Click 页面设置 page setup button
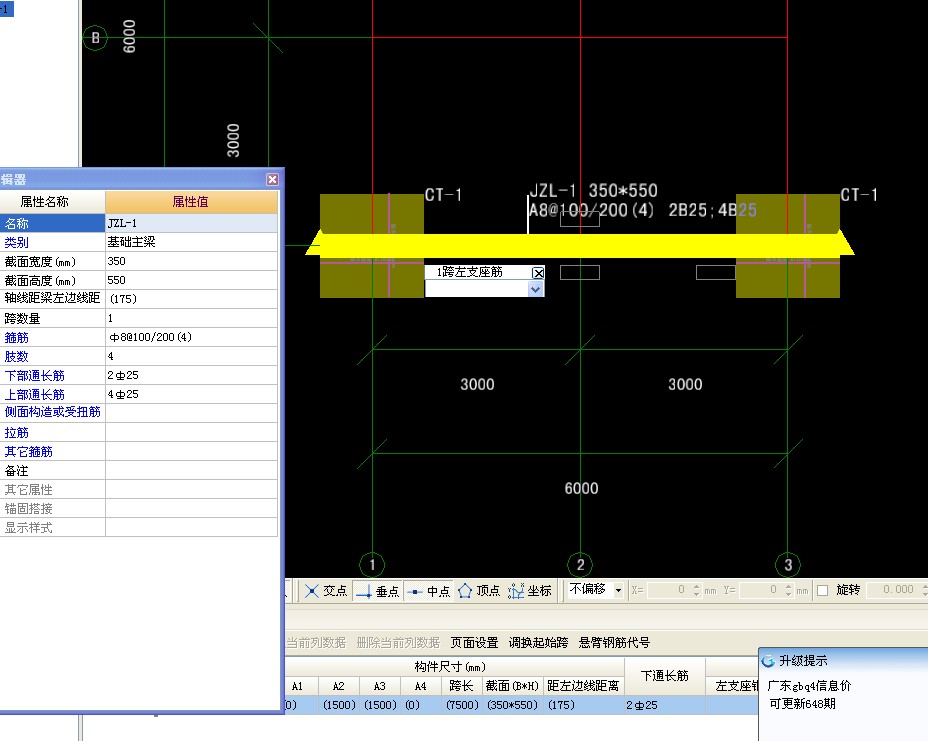This screenshot has height=741, width=928. pos(474,643)
